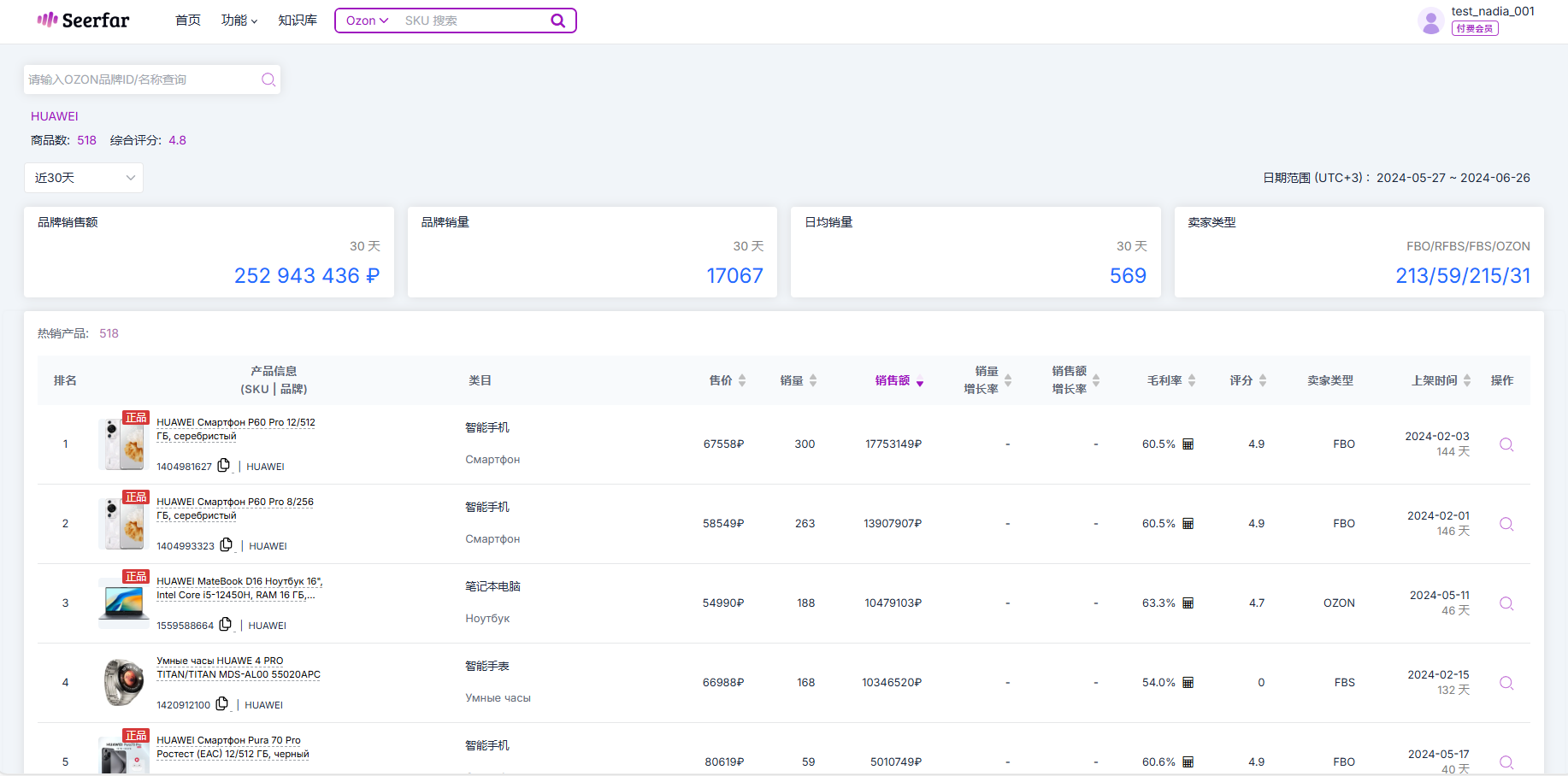The height and width of the screenshot is (776, 1568).
Task: Open the 近30天 date range dropdown
Action: (x=84, y=178)
